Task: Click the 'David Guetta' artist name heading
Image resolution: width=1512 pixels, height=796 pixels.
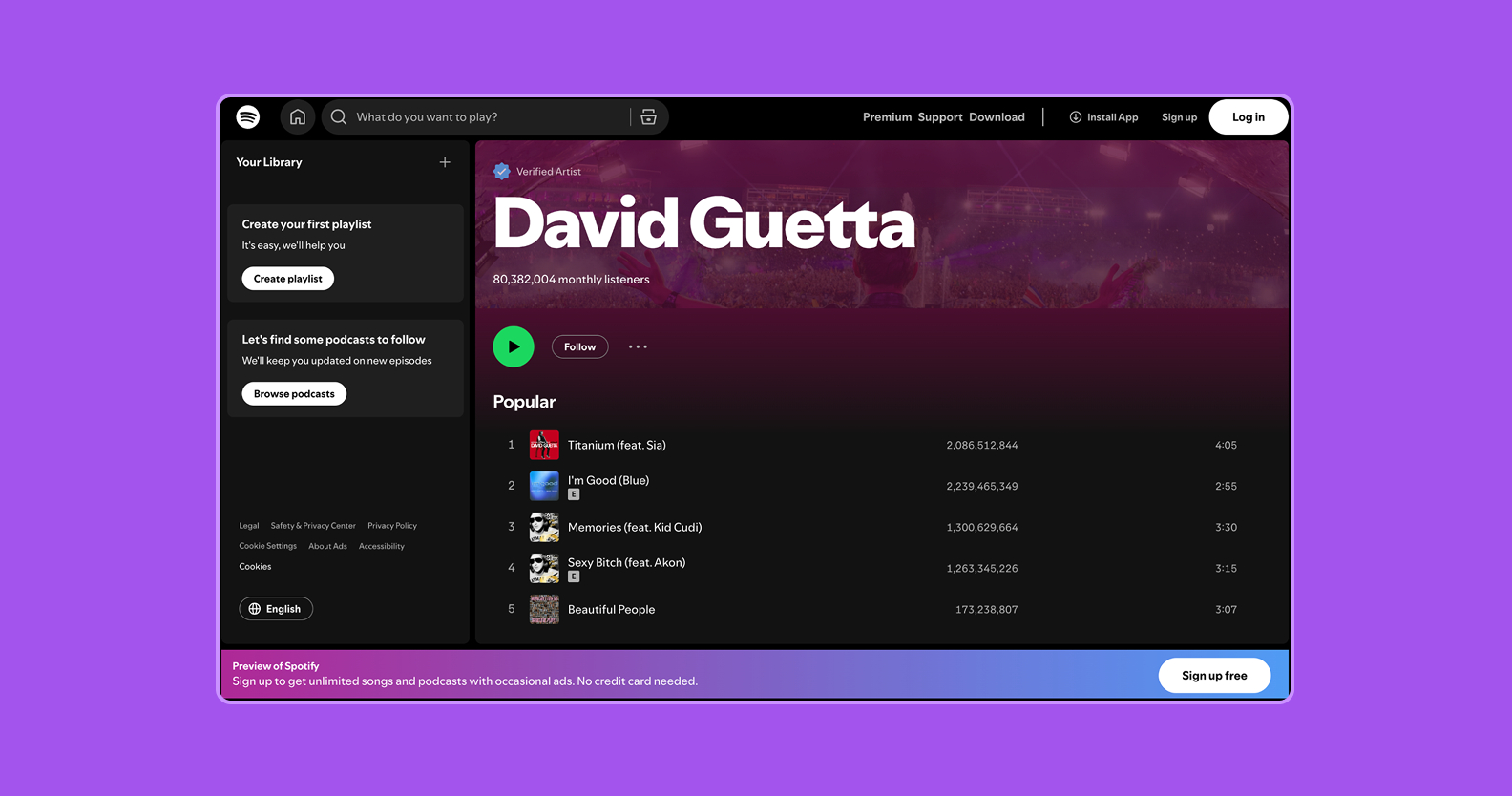Action: pyautogui.click(x=704, y=223)
